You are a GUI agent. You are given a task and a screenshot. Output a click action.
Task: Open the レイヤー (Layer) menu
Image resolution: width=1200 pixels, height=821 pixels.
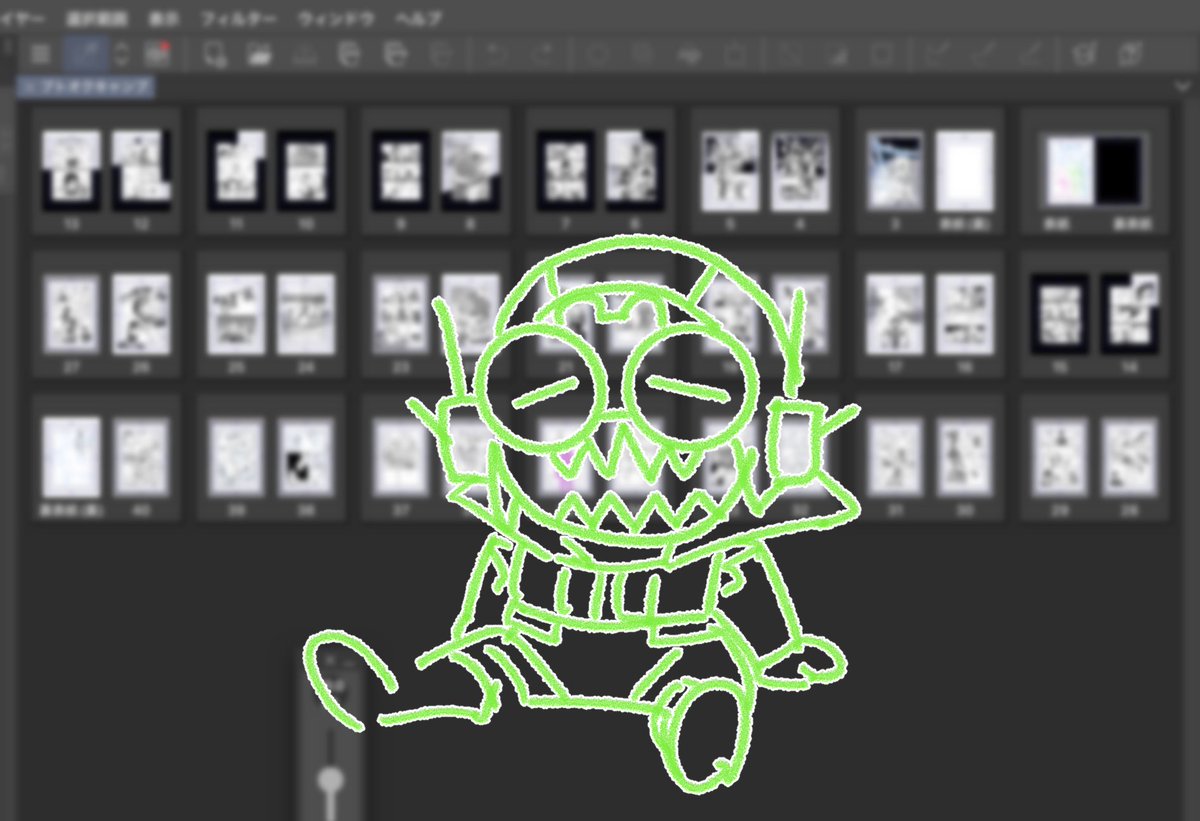click(20, 18)
